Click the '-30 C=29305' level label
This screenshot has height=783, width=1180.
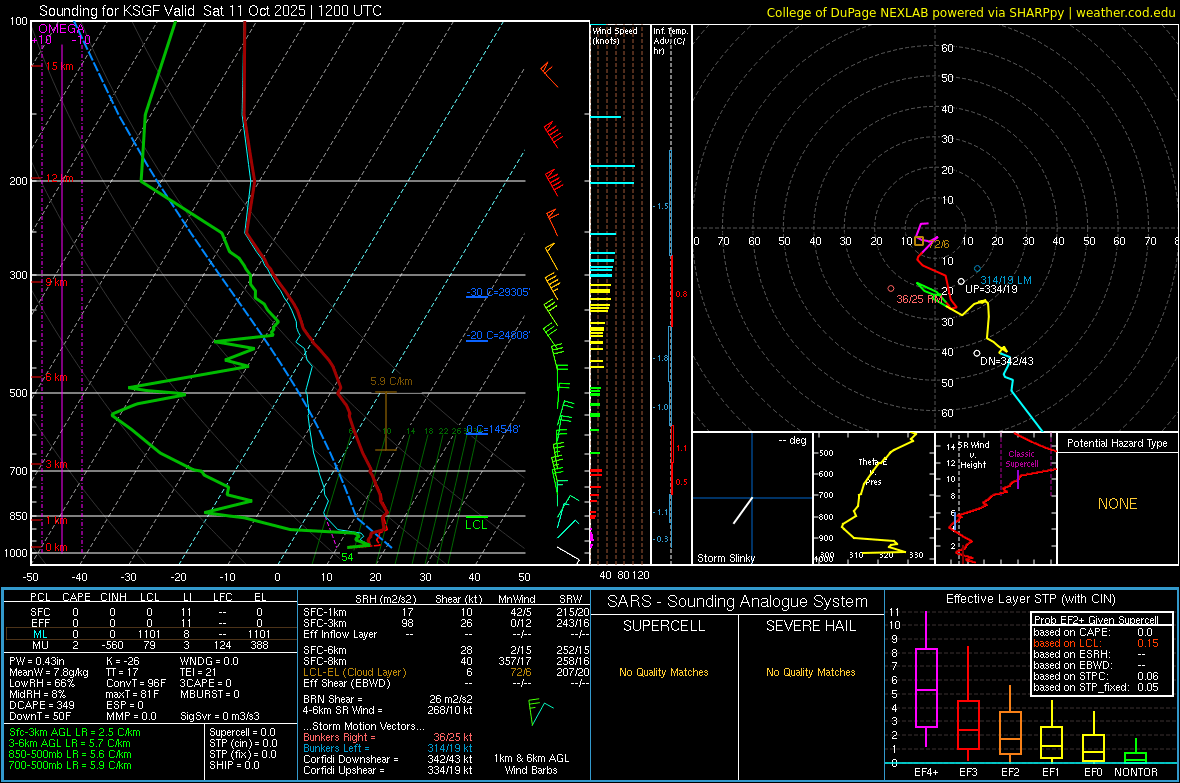click(498, 292)
